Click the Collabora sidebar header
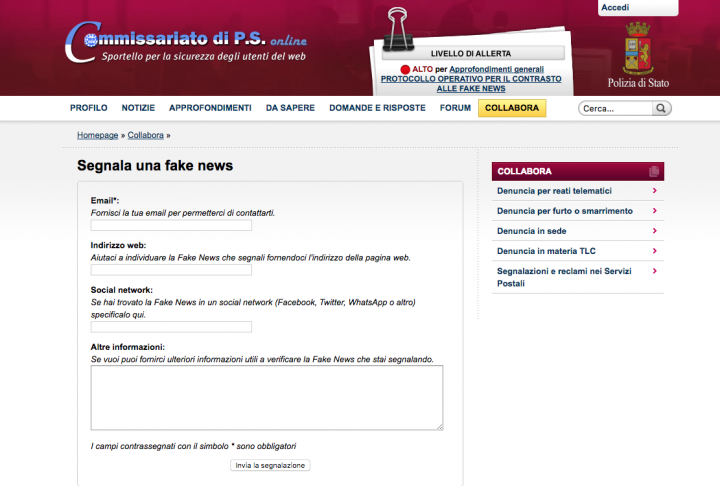The width and height of the screenshot is (720, 486). tap(578, 171)
